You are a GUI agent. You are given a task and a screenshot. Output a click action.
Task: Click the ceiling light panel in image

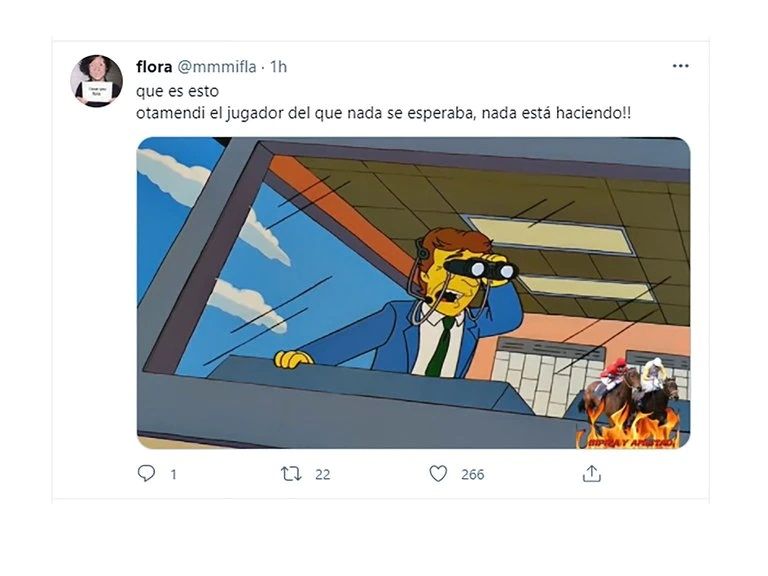(549, 235)
